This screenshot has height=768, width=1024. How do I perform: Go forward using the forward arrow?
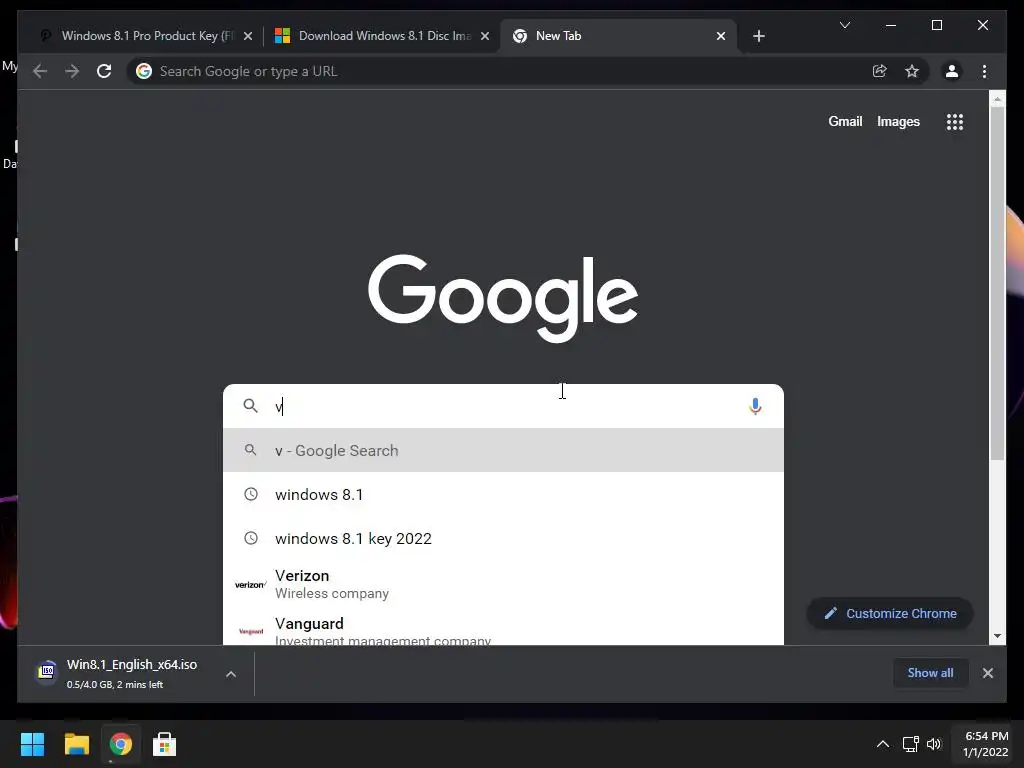72,71
